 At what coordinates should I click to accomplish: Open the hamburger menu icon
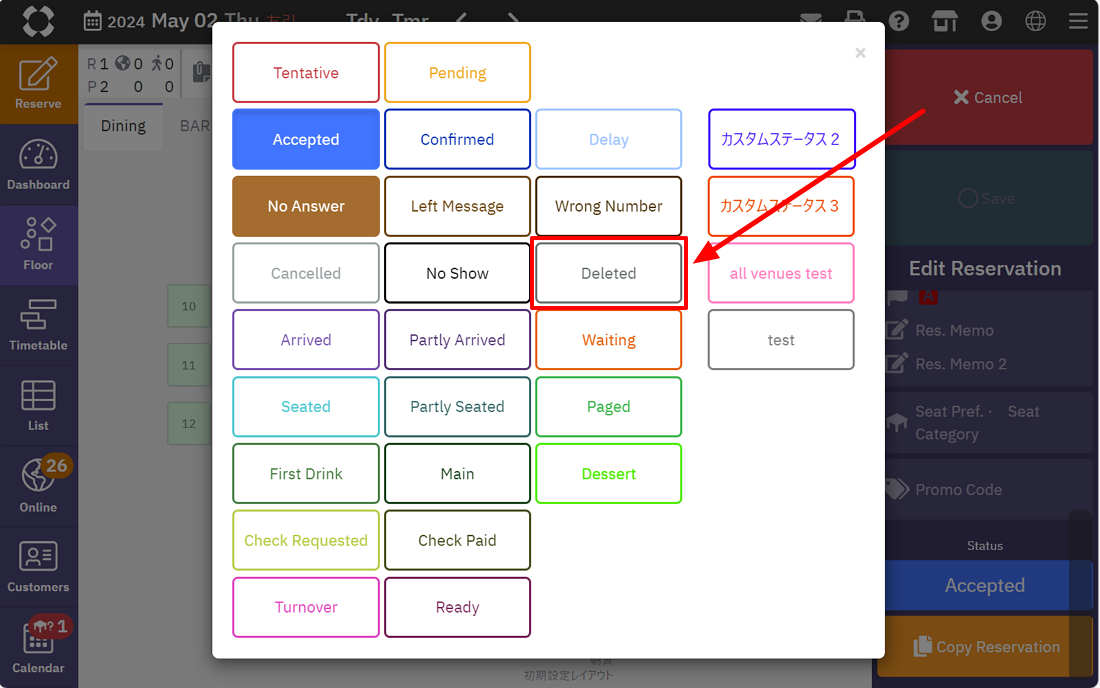coord(1078,21)
